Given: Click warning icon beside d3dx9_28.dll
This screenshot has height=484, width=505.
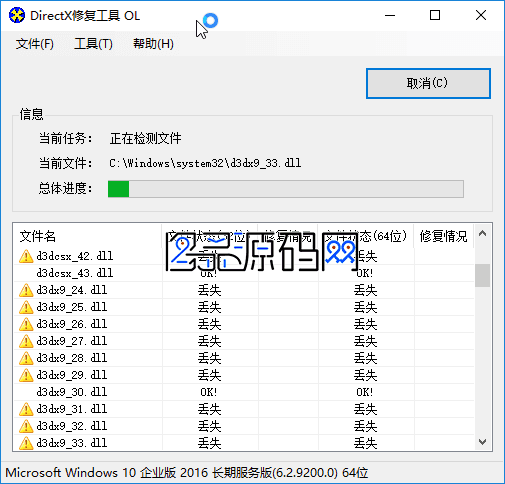Looking at the screenshot, I should tap(26, 358).
